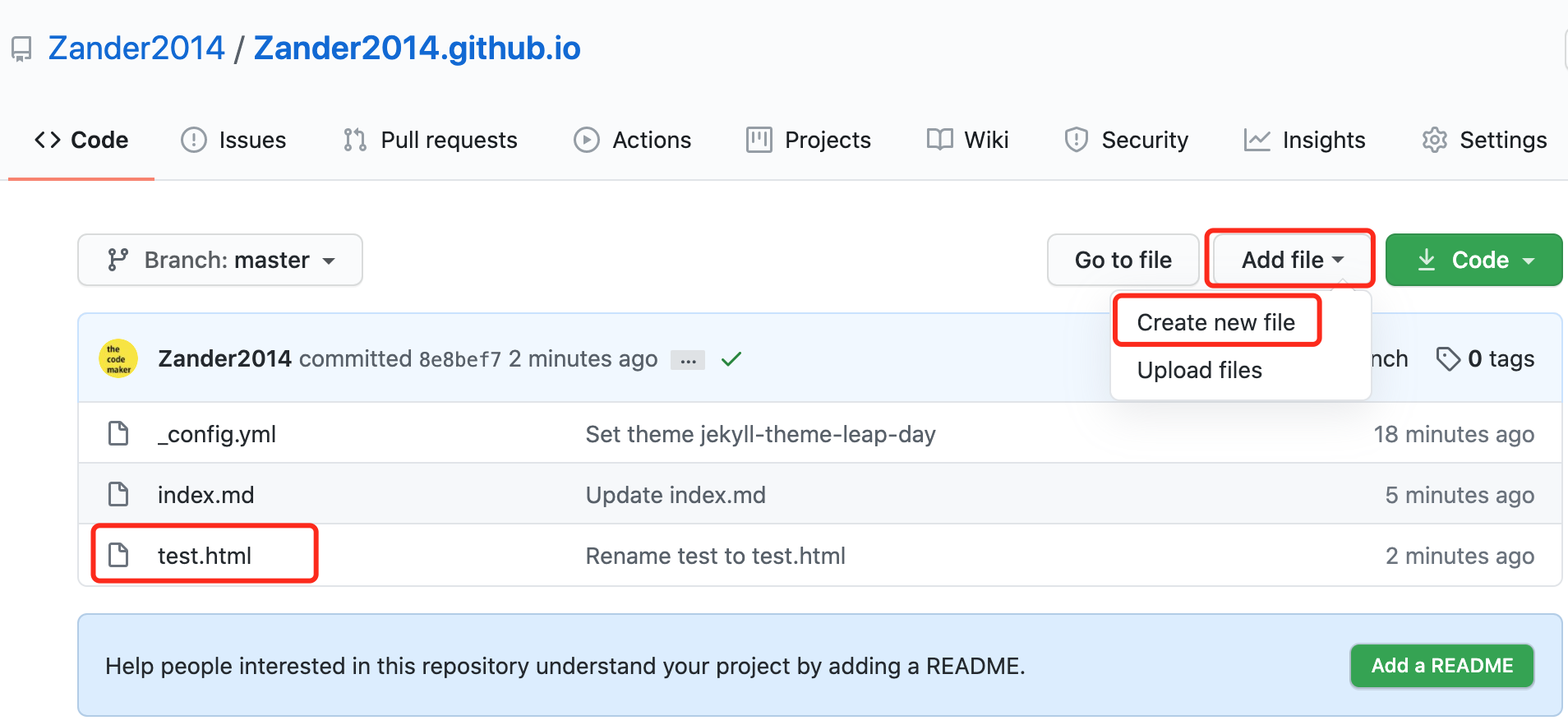Click the file icon next to index.md

coord(119,494)
